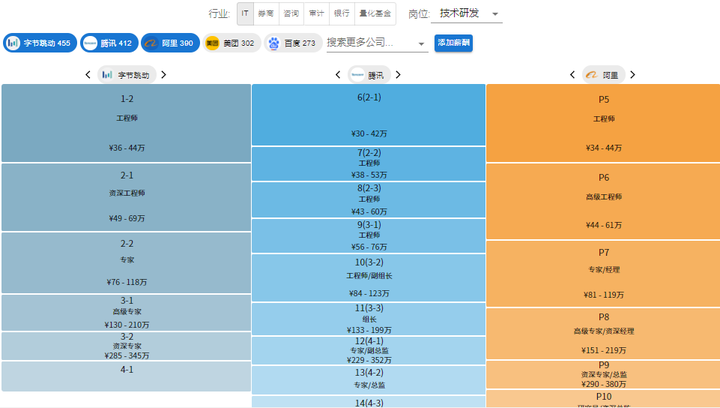Open 字节跳动 level 4-1 block

tap(126, 376)
